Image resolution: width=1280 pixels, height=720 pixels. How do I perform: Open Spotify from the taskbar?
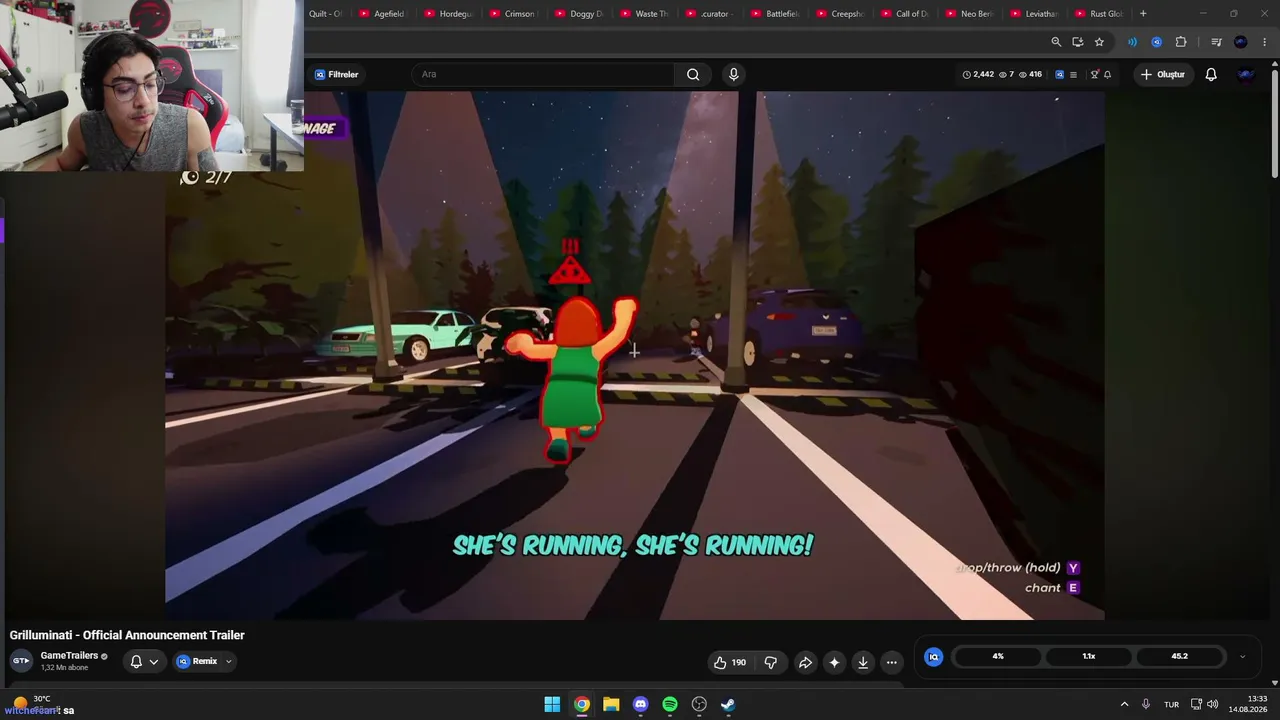click(x=670, y=704)
